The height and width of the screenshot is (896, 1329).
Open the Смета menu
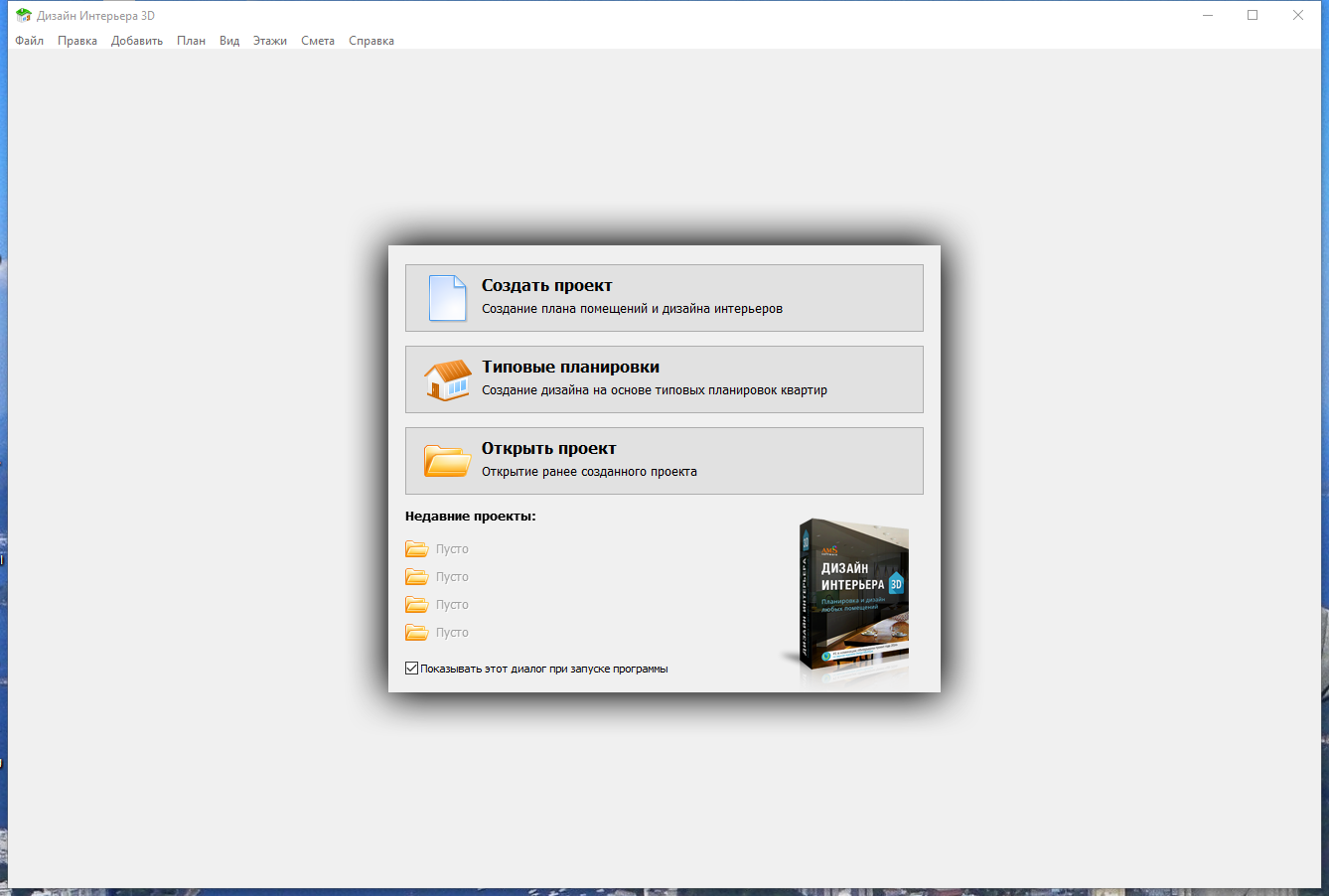click(x=317, y=41)
